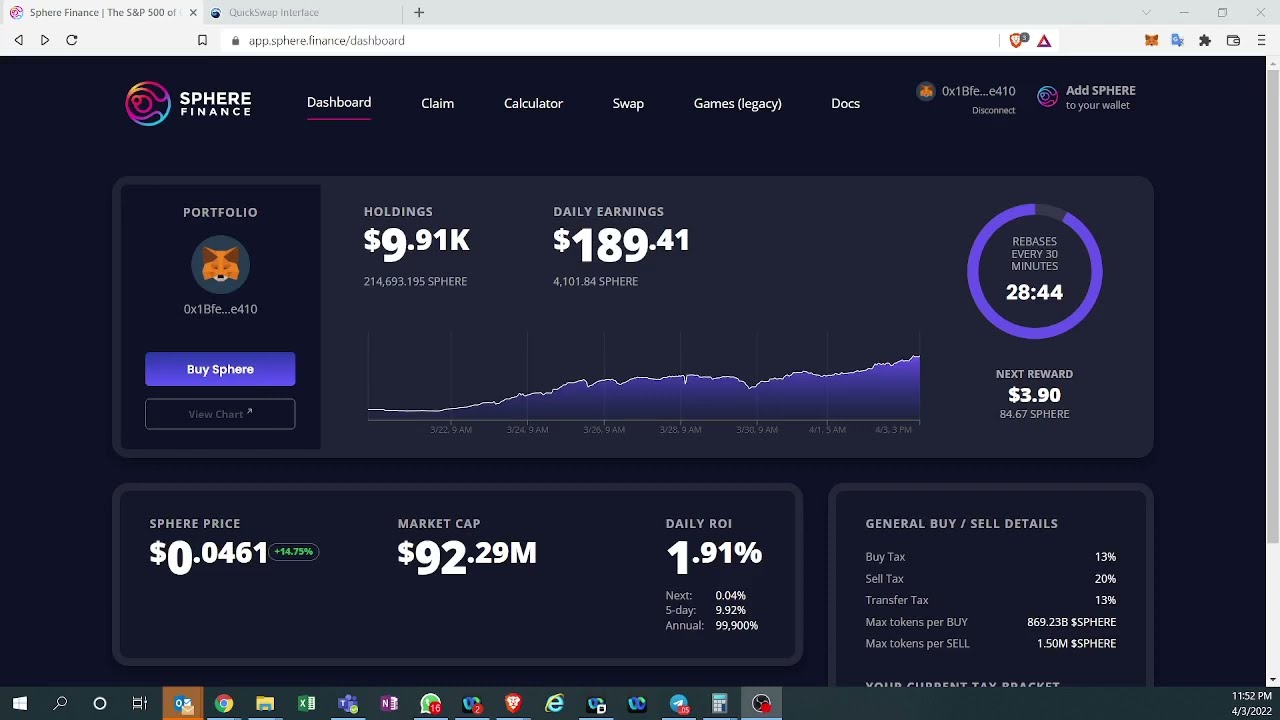Screen dimensions: 1280x720
Task: Open Cortana from taskbar
Action: (x=100, y=704)
